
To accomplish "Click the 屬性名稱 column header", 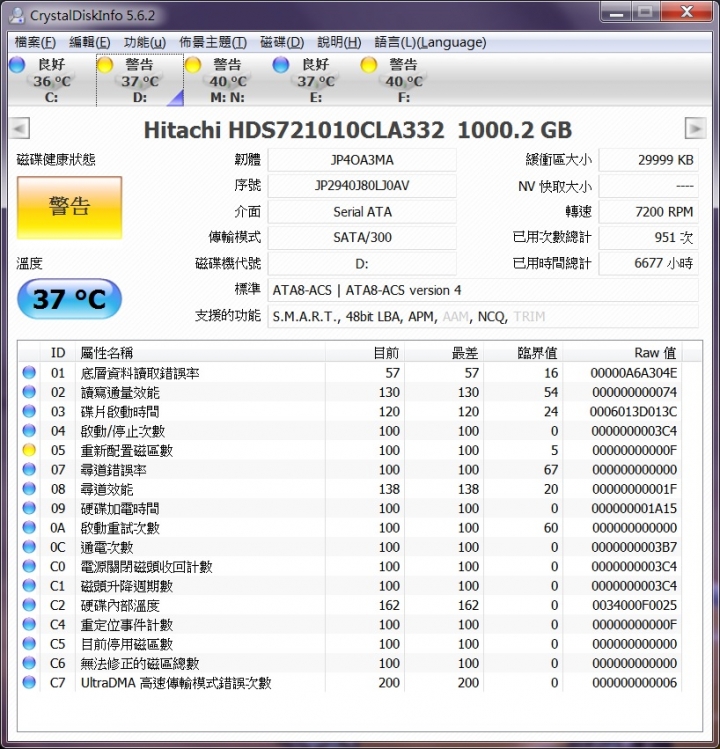I will (200, 353).
